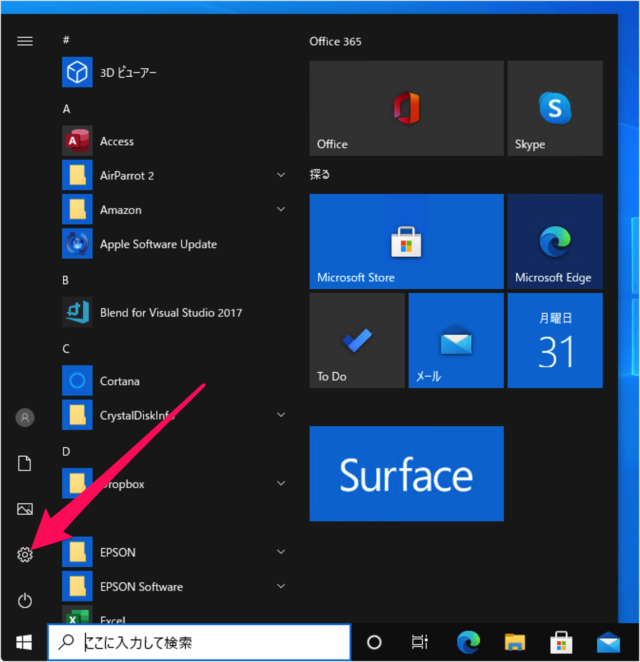Open the Documents icon in sidebar
640x662 pixels.
pos(25,463)
